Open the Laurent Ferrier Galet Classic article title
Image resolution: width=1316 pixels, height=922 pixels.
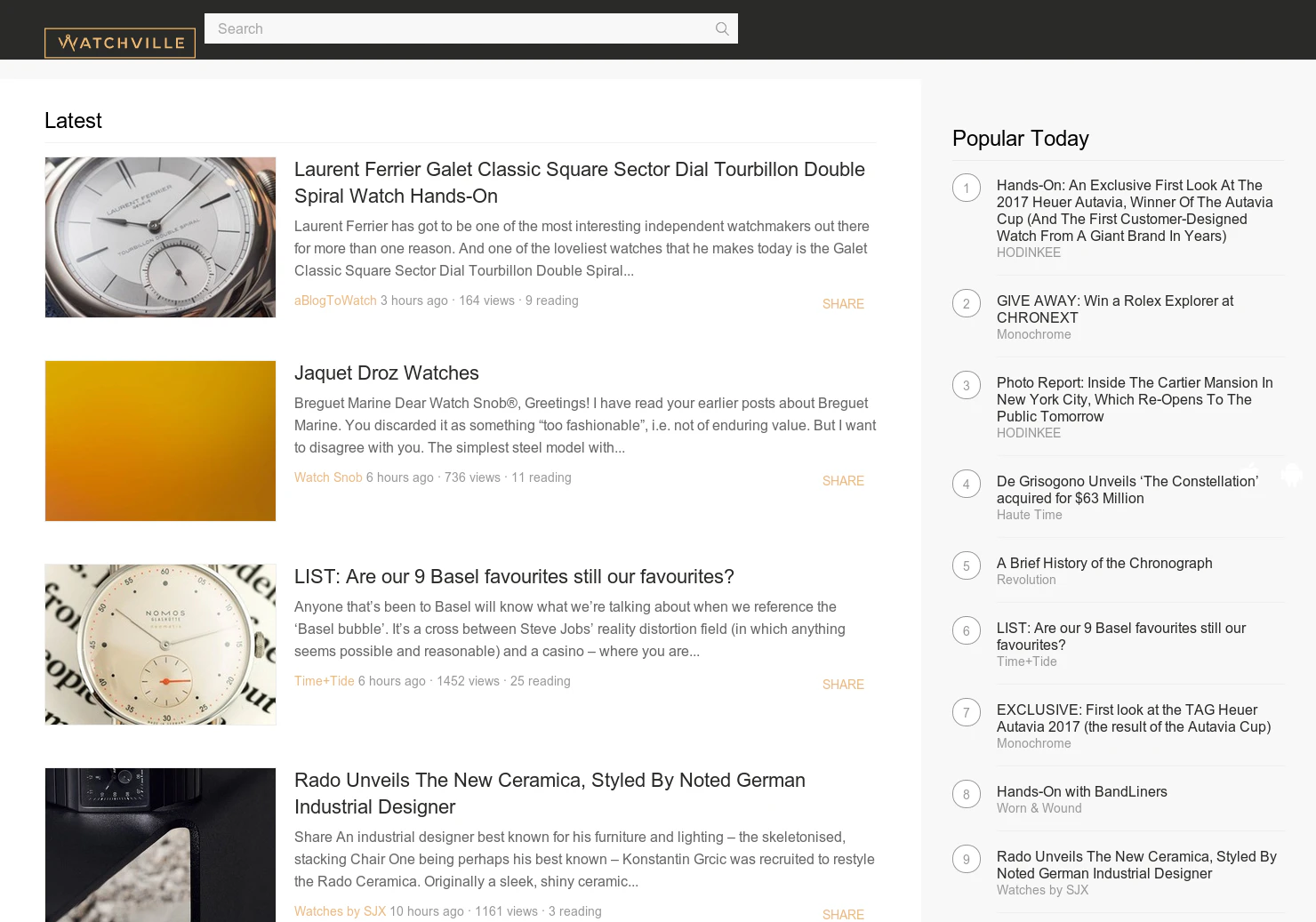(x=580, y=182)
